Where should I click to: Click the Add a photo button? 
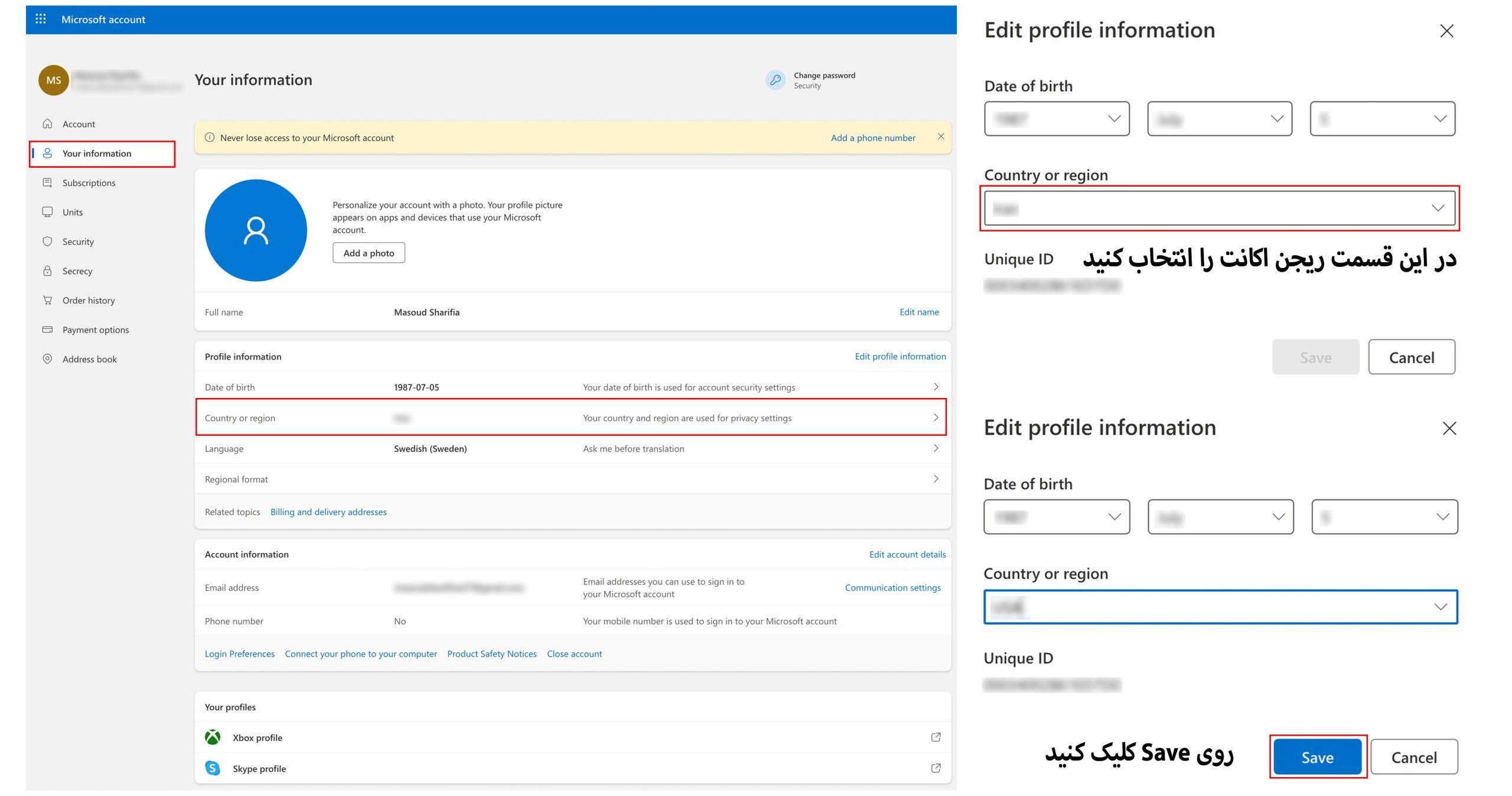coord(369,253)
